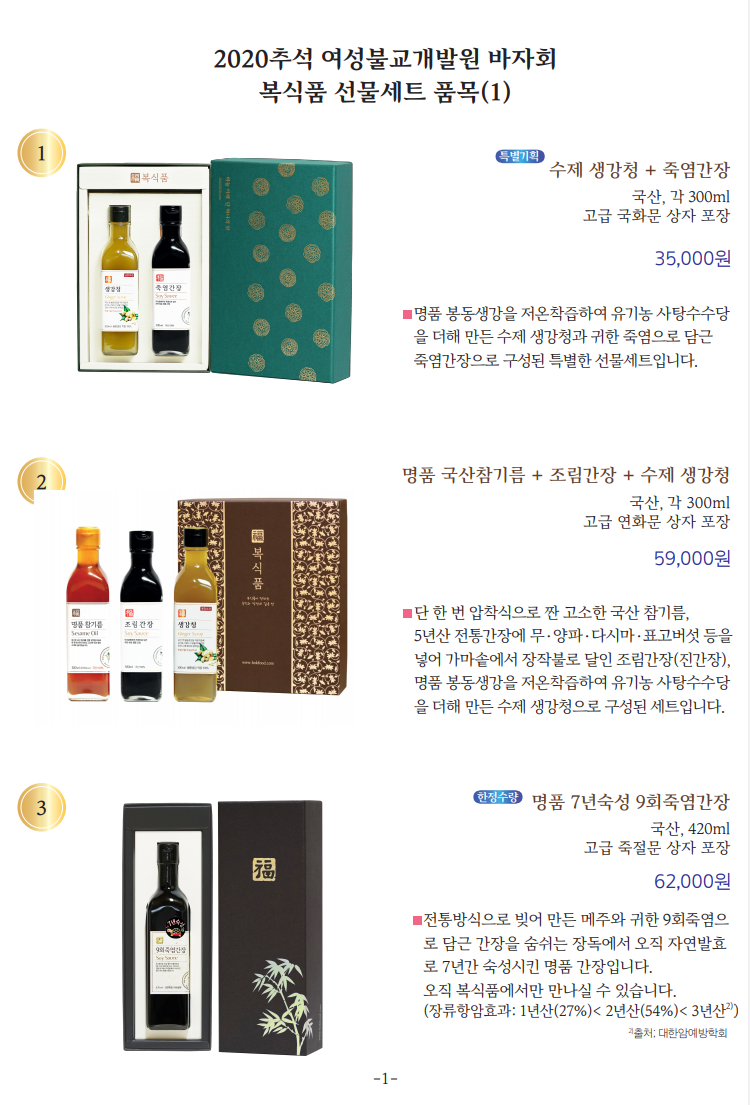Click the blue 한정수량 tag badge
This screenshot has height=1105, width=750.
[x=498, y=797]
